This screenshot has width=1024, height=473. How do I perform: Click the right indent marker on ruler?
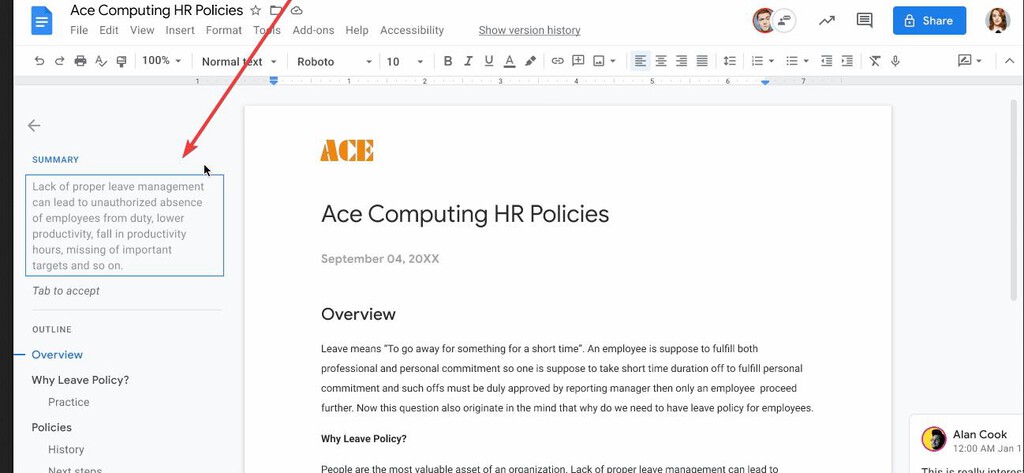[765, 81]
